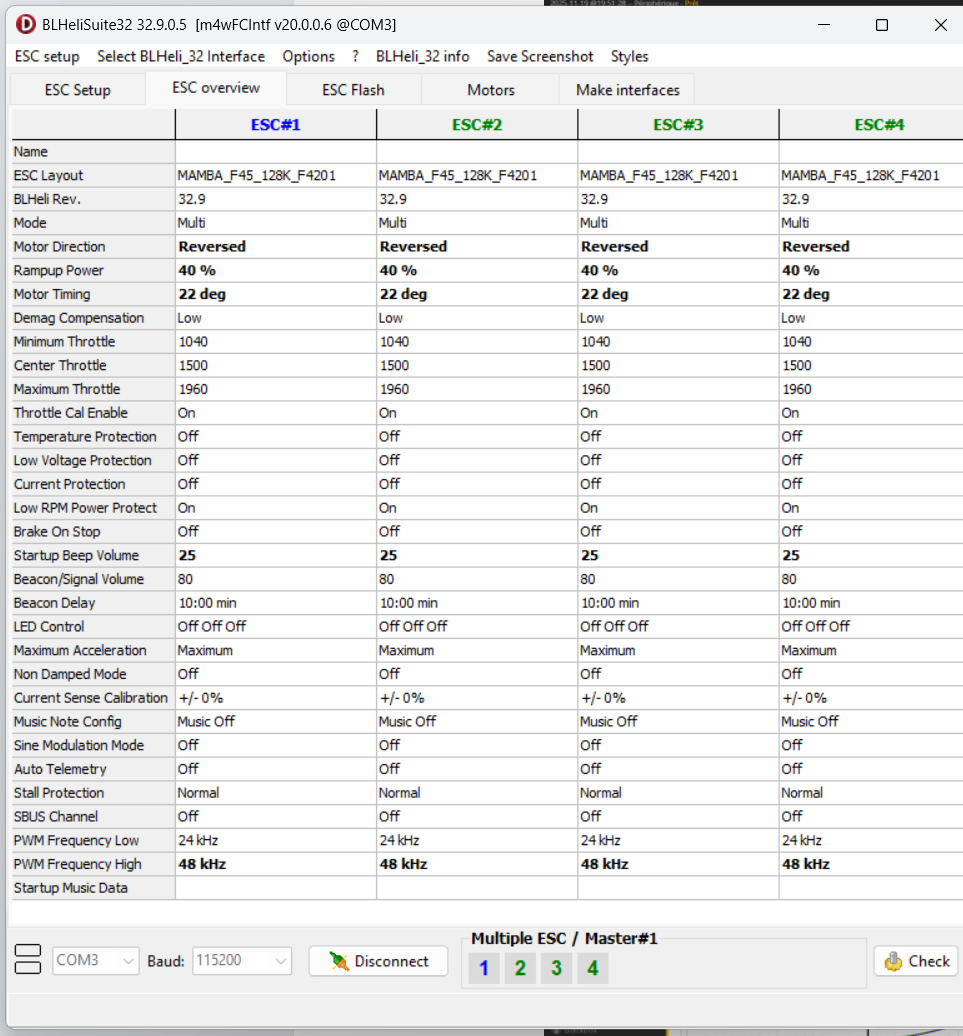Open the Save Screenshot menu item
Screen dimensions: 963x1036
[540, 56]
